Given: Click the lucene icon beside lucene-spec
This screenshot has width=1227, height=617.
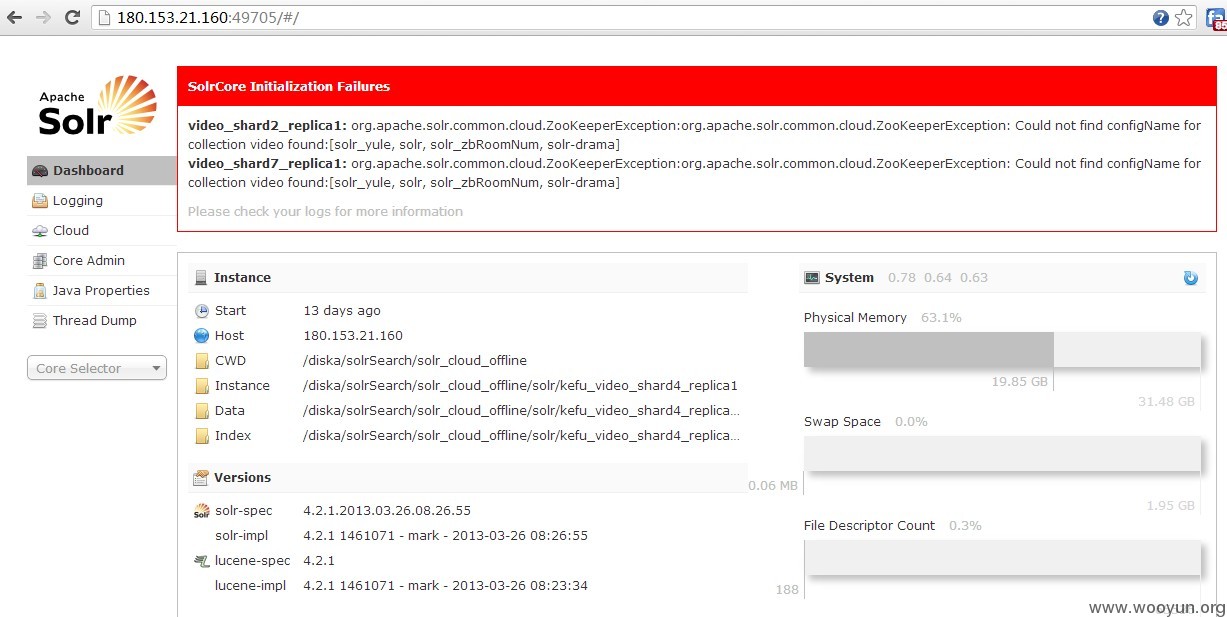Looking at the screenshot, I should [202, 561].
